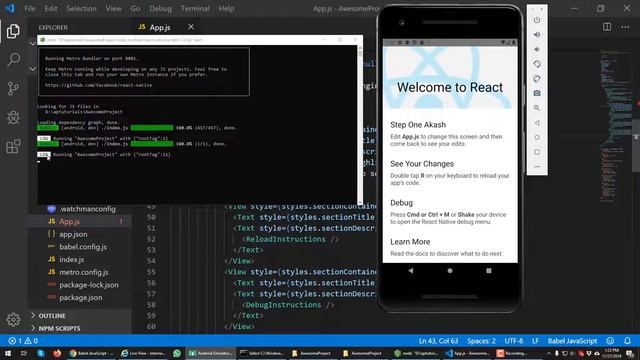Click the feedback smiley in status bar
640x360 pixels.
(610, 340)
